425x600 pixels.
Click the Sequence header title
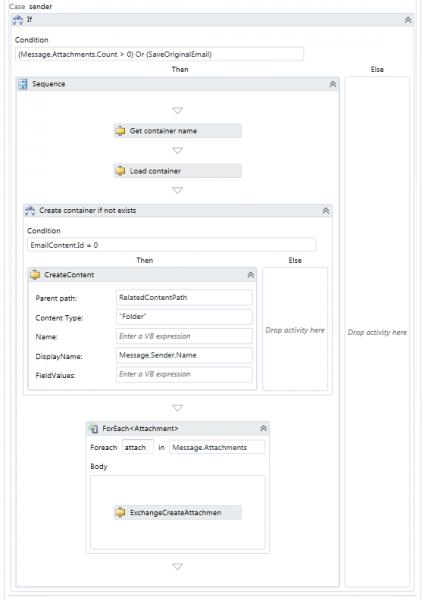pos(49,84)
